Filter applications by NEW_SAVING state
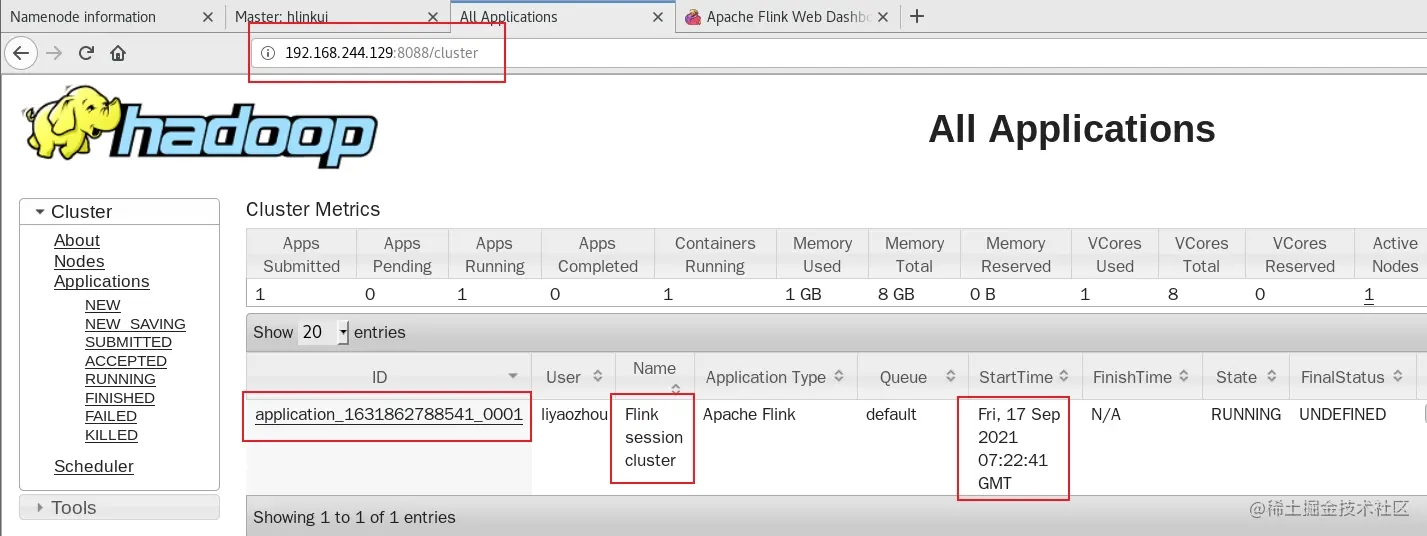 point(135,324)
